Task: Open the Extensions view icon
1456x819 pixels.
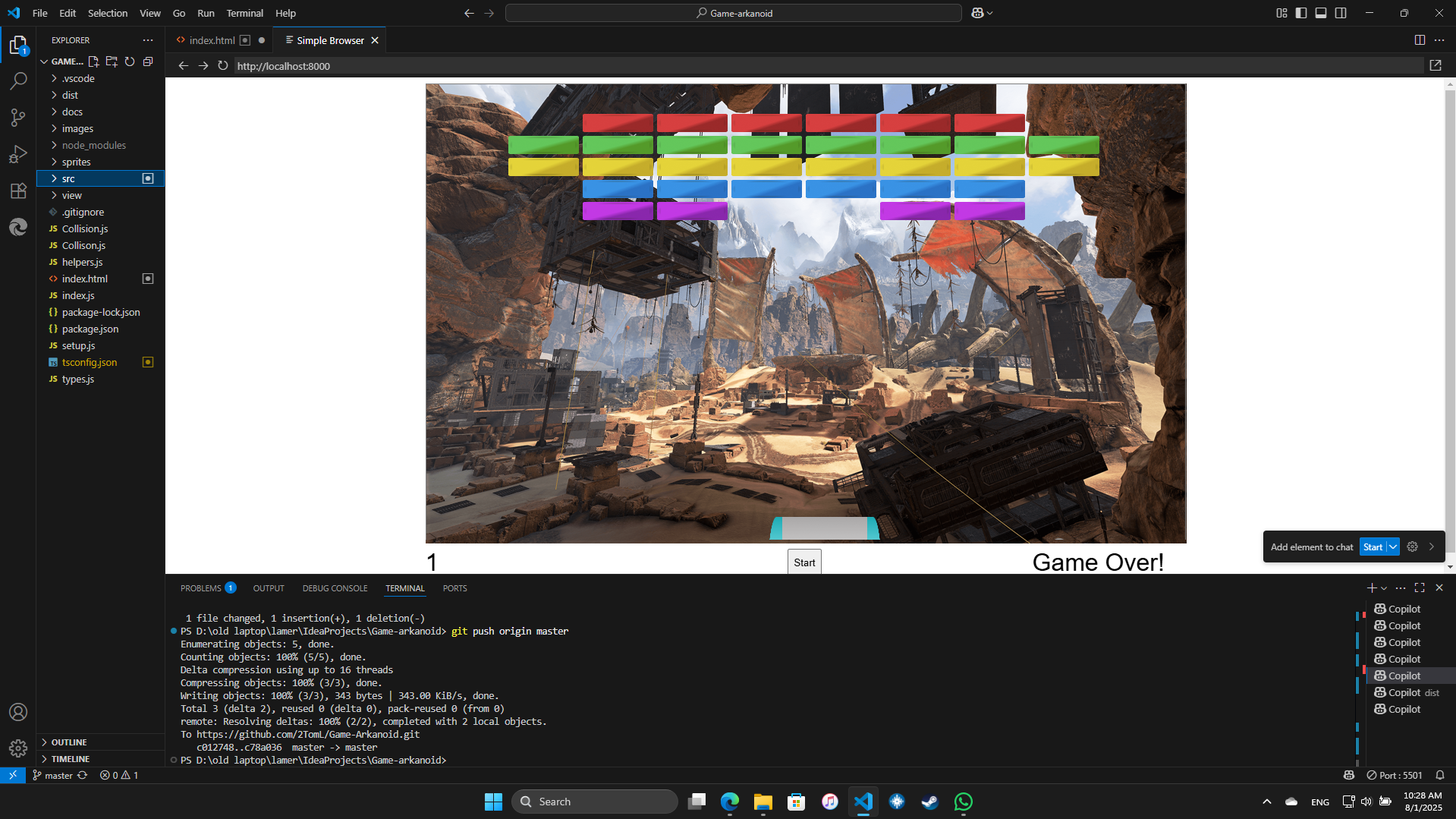Action: pos(18,191)
